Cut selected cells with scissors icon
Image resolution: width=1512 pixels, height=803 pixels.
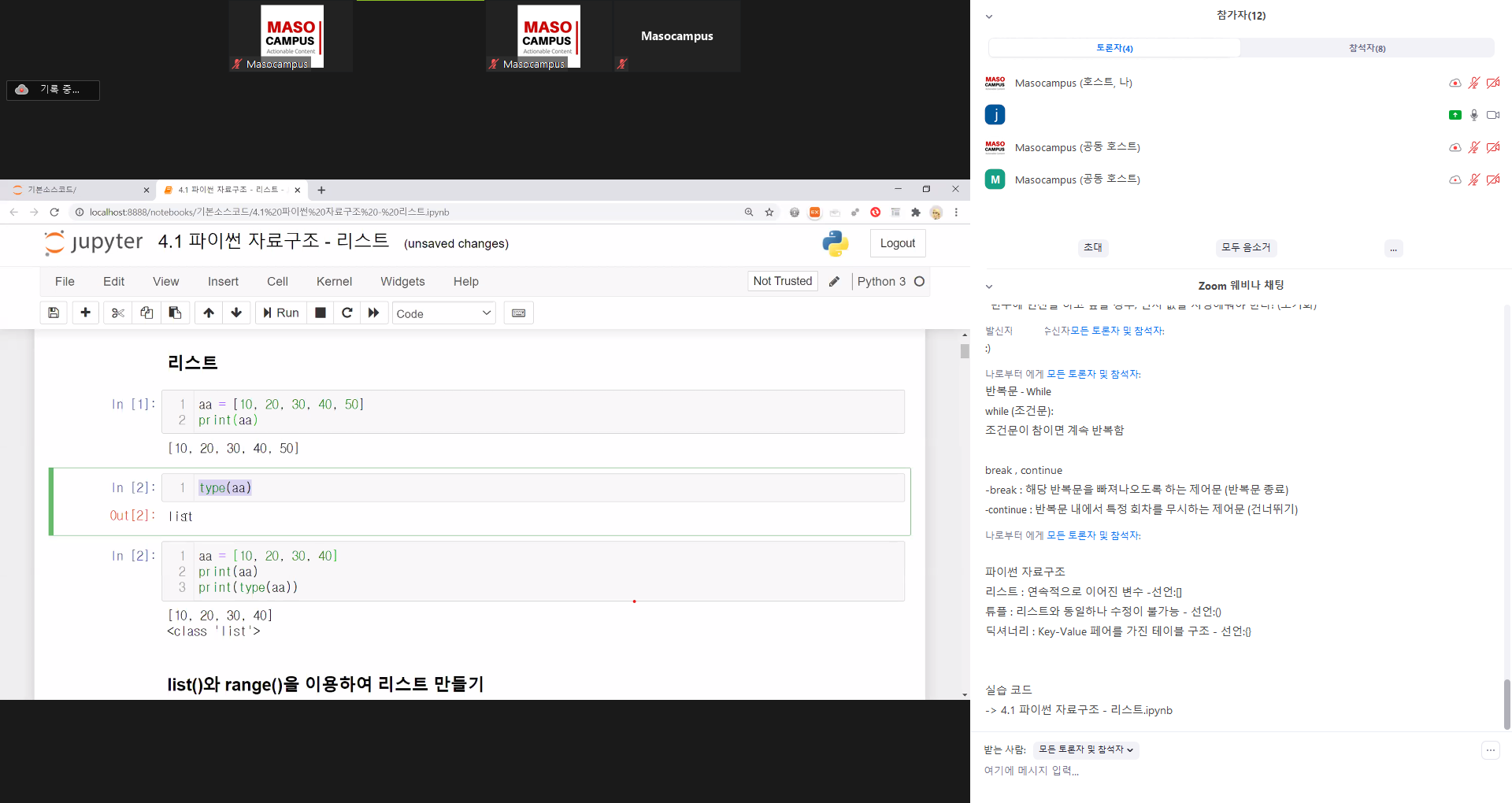point(118,313)
